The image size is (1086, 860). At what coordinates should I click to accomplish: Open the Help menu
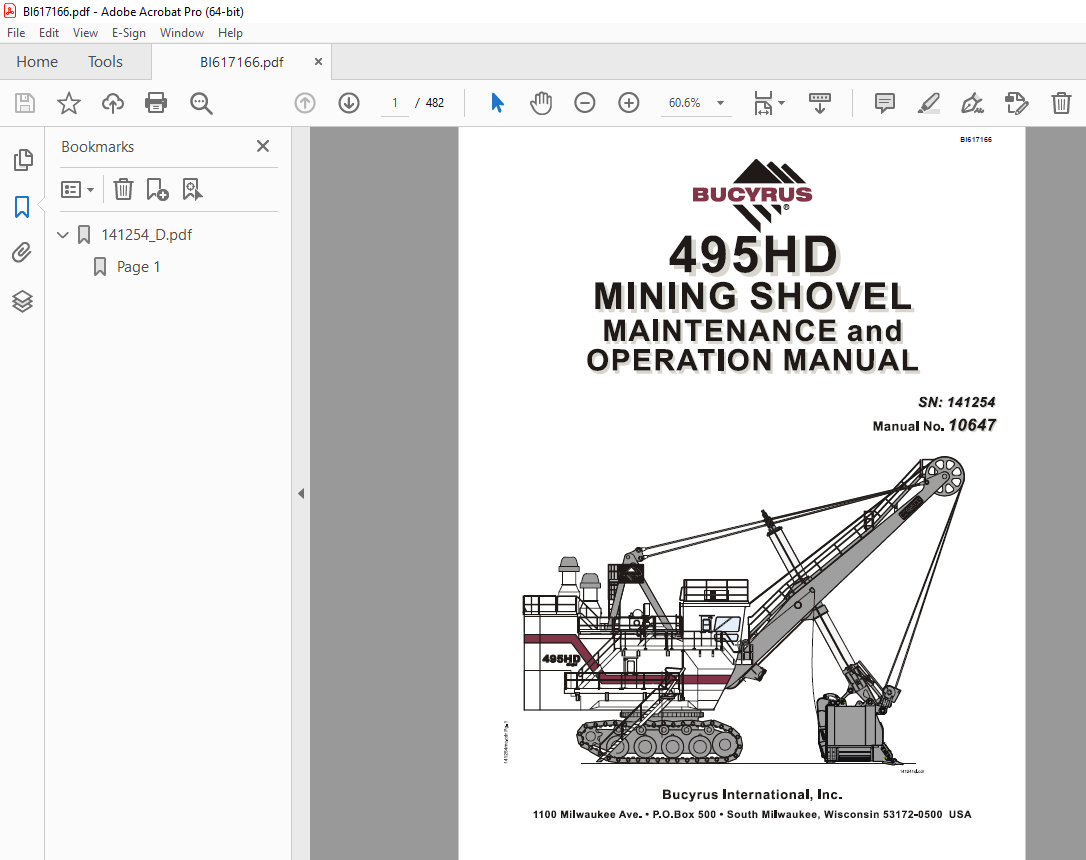tap(230, 33)
